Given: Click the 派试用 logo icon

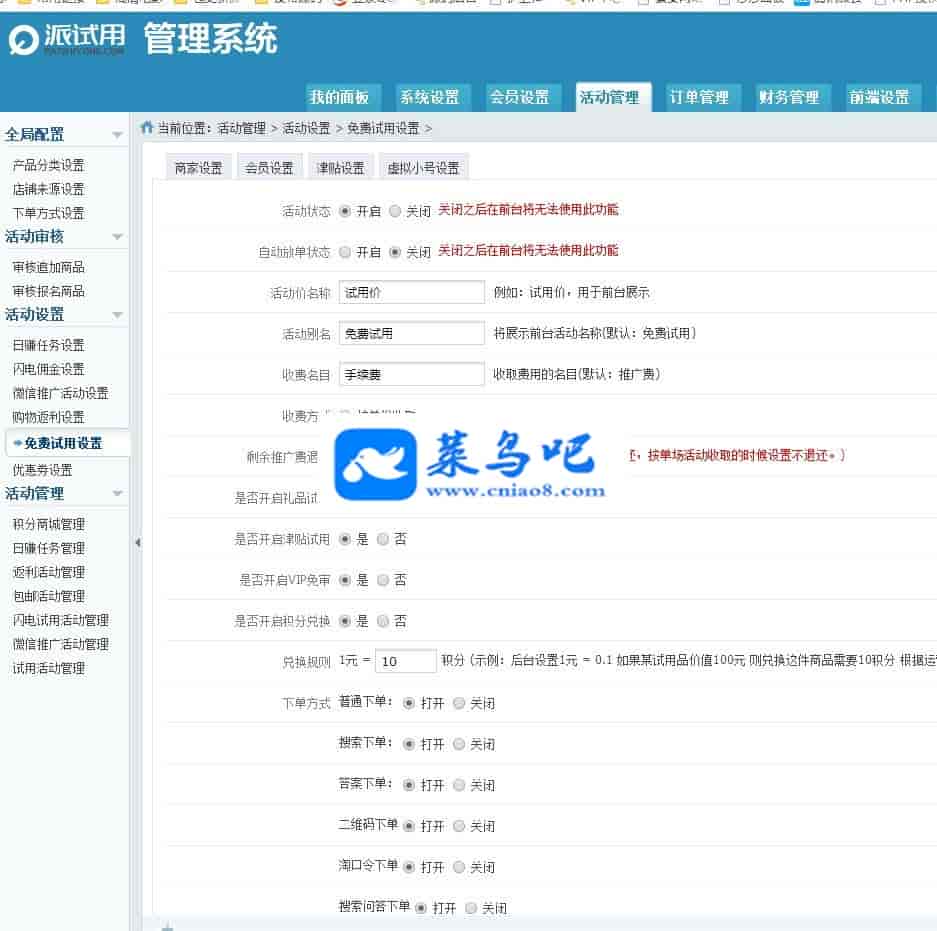Looking at the screenshot, I should tap(22, 40).
